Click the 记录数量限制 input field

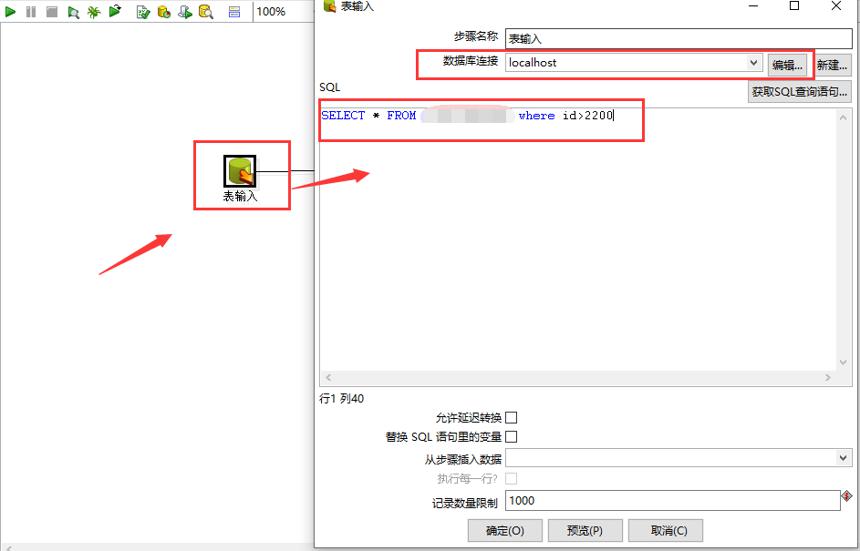(672, 501)
